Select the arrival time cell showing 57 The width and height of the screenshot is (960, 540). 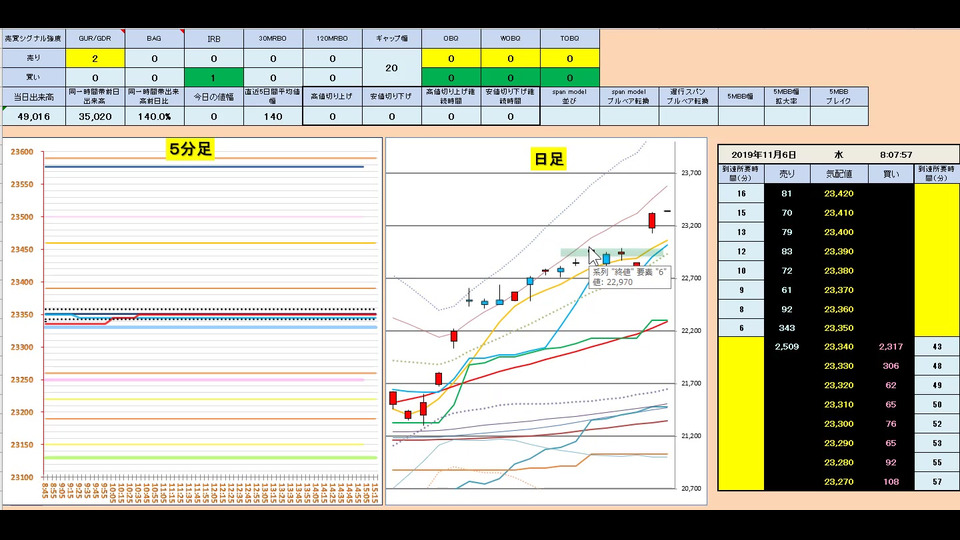pyautogui.click(x=937, y=482)
